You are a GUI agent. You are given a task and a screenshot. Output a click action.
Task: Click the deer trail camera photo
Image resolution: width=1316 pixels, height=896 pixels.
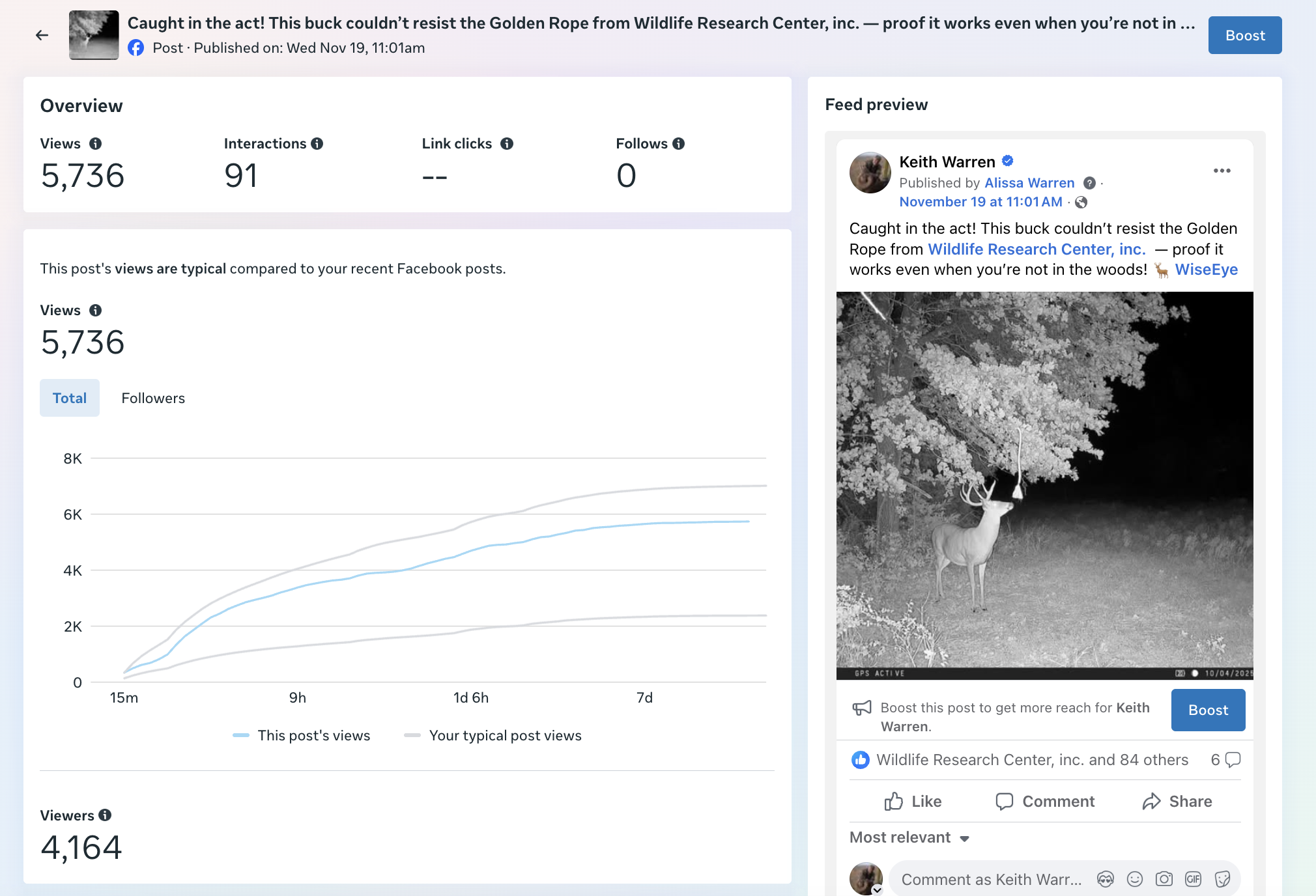[x=1044, y=485]
